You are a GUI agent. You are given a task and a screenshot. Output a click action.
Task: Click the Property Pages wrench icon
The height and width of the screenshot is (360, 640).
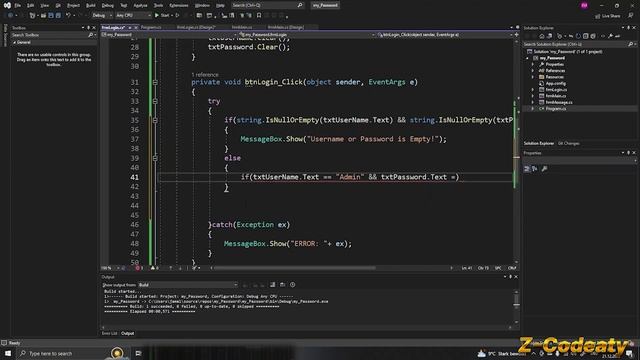[x=544, y=169]
